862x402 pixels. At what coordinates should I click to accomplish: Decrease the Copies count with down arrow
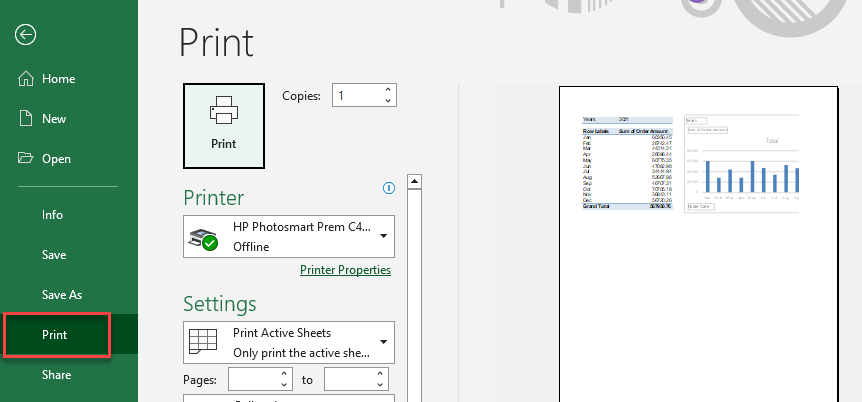[x=388, y=101]
